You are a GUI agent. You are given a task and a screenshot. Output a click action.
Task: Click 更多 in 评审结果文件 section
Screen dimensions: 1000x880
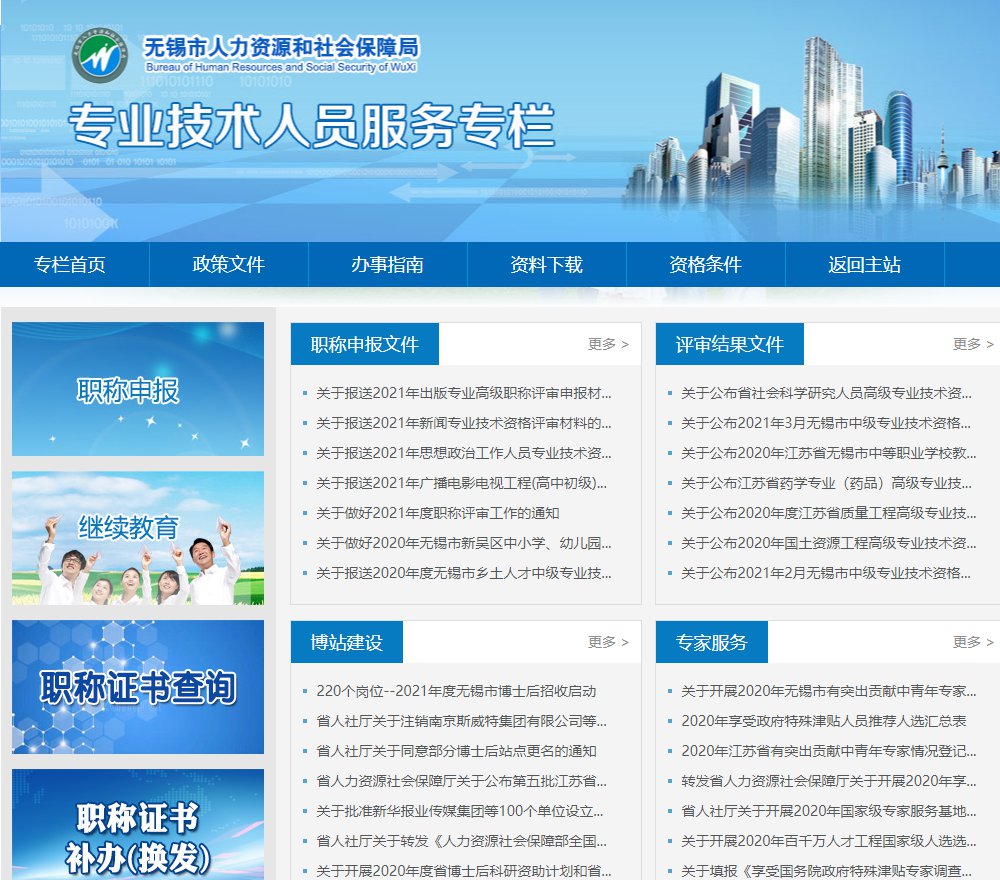[x=973, y=344]
